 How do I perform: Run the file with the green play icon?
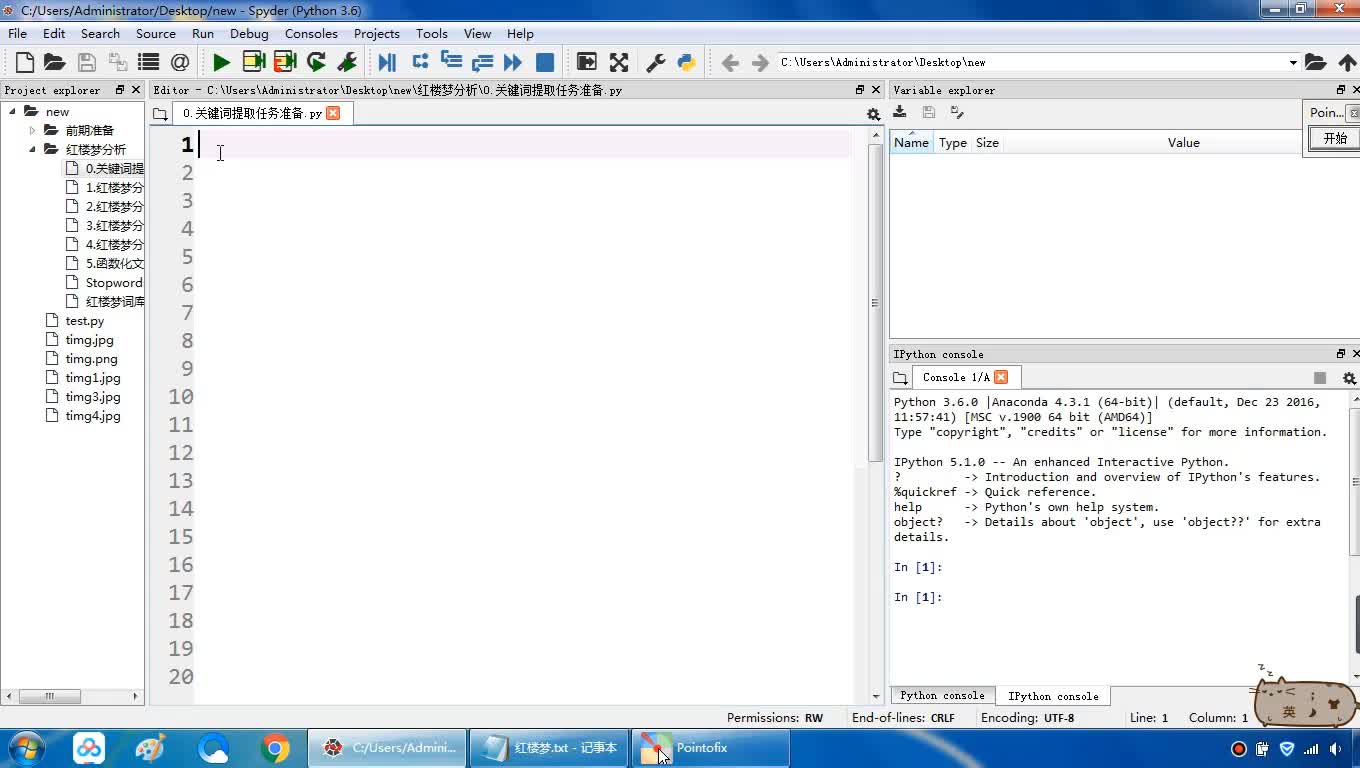[x=221, y=62]
